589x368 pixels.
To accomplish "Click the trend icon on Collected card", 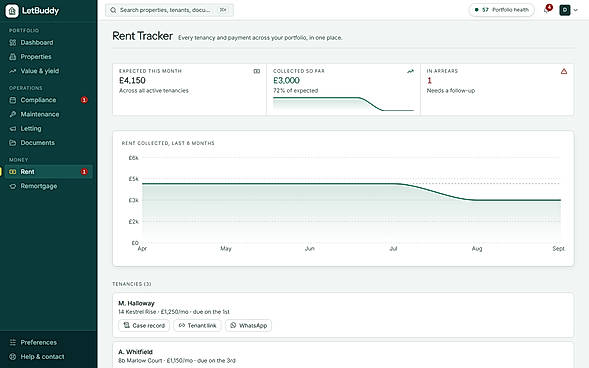I will click(411, 71).
